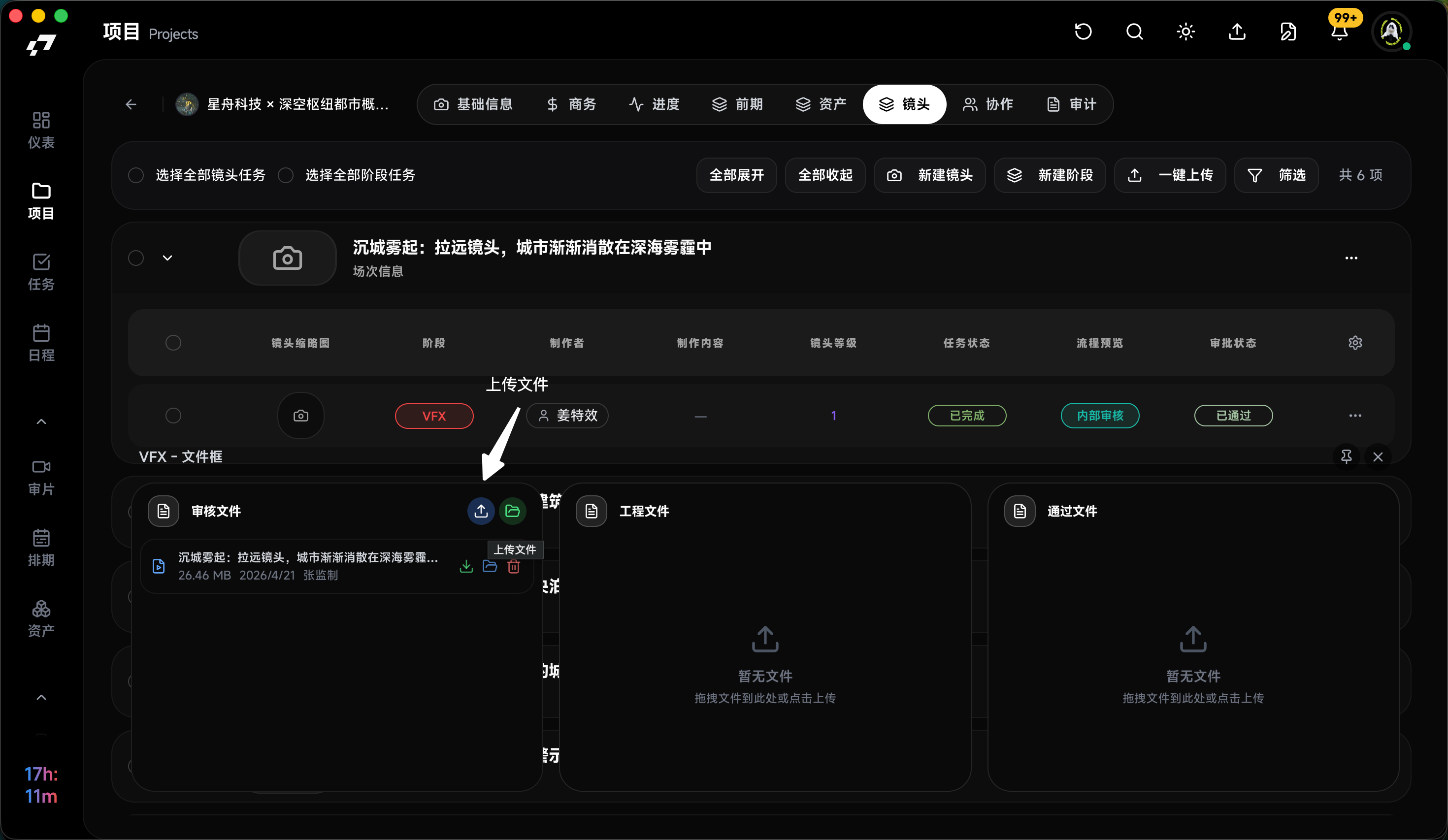Viewport: 1448px width, 840px height.
Task: Click the VFX row camera thumbnail
Action: [x=300, y=416]
